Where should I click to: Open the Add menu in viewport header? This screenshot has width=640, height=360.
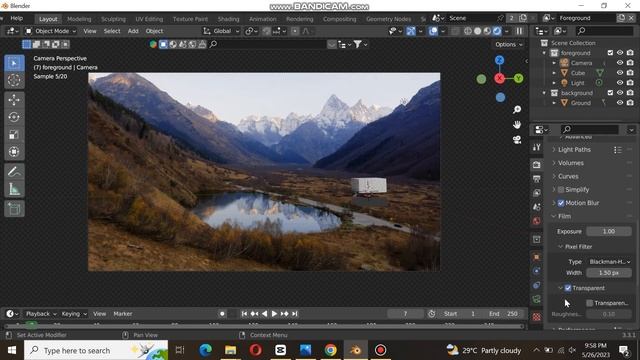(133, 31)
